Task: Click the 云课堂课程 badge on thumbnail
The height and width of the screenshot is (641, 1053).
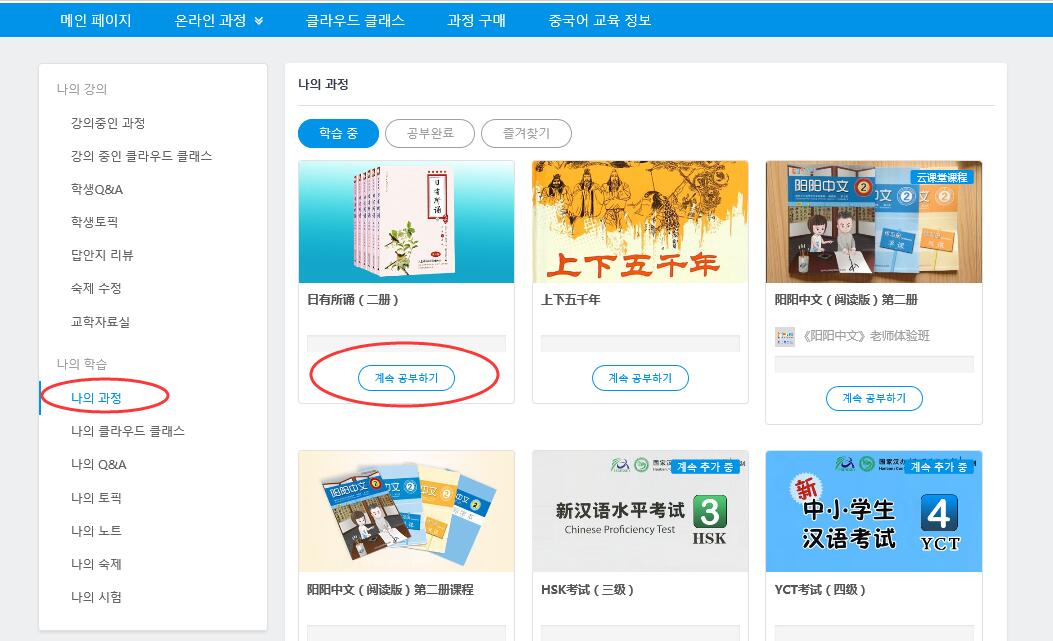Action: pyautogui.click(x=942, y=177)
